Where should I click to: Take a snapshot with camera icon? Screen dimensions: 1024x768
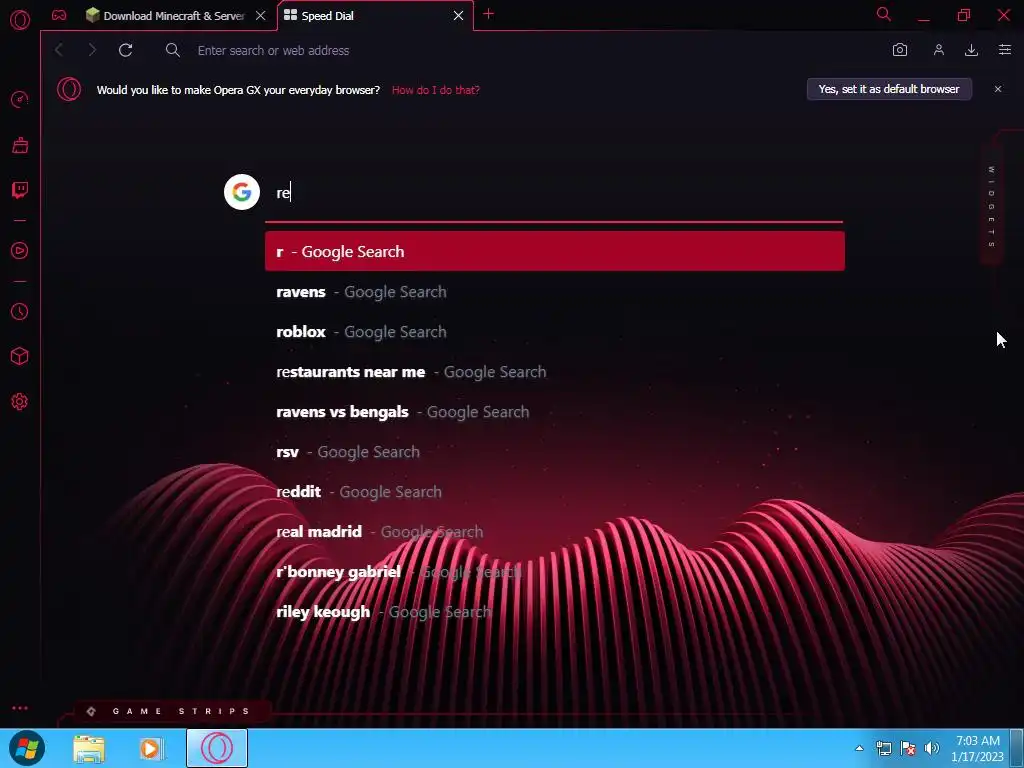[900, 50]
